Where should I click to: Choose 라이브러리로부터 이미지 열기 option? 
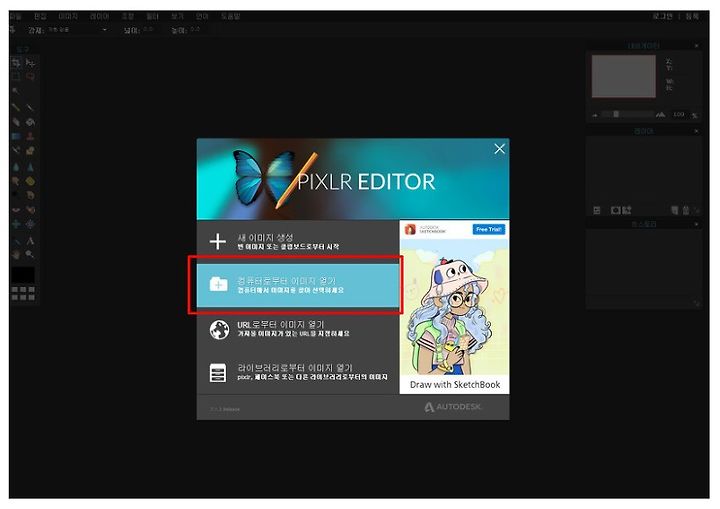pyautogui.click(x=298, y=372)
